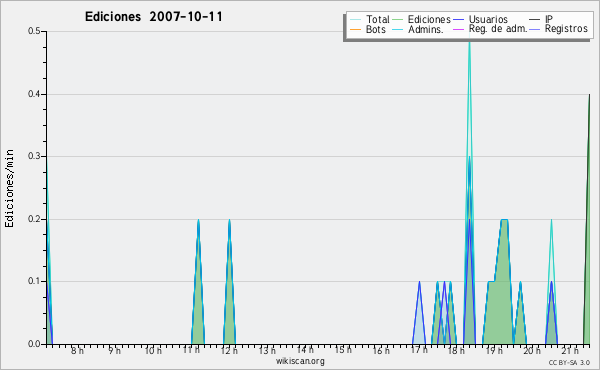Image resolution: width=600 pixels, height=370 pixels.
Task: Click the magenta Reg. de adm. line swatch
Action: tap(458, 29)
